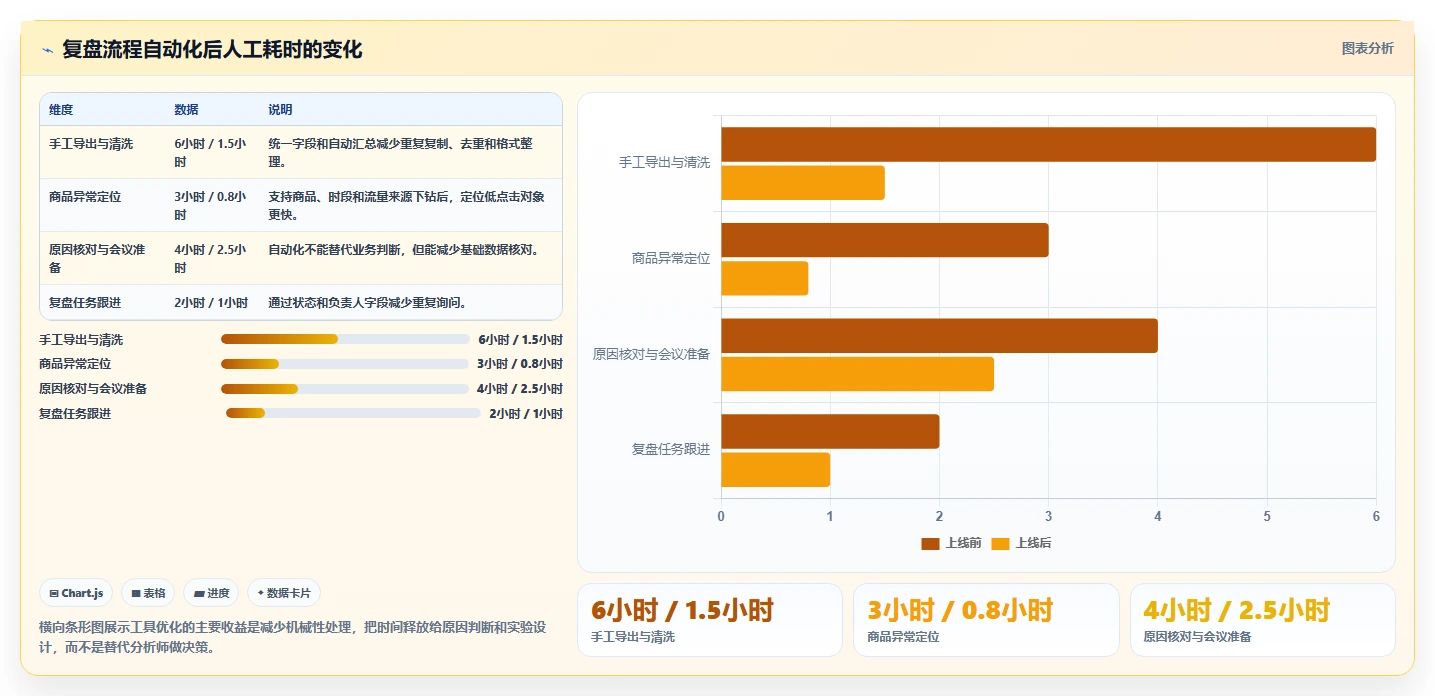Select the 原因核对与会议准备 table cell
Screen dimensions: 1435x696
pyautogui.click(x=102, y=258)
